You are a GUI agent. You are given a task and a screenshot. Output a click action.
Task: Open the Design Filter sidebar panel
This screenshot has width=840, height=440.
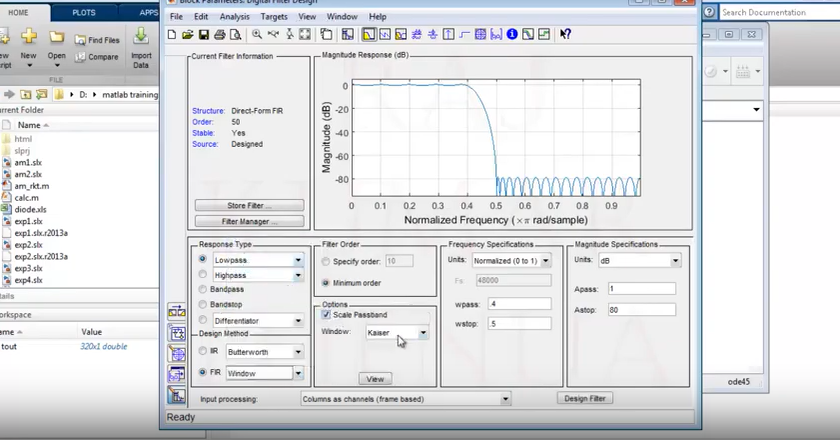pyautogui.click(x=177, y=395)
